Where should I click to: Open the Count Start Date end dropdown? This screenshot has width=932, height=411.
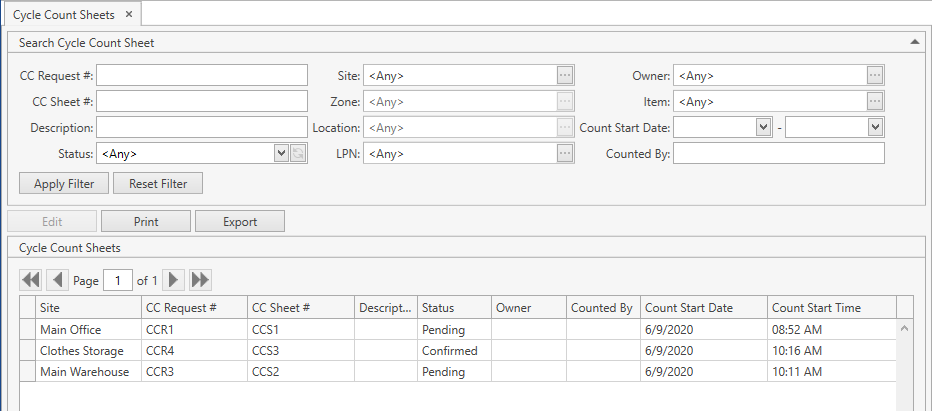click(875, 128)
